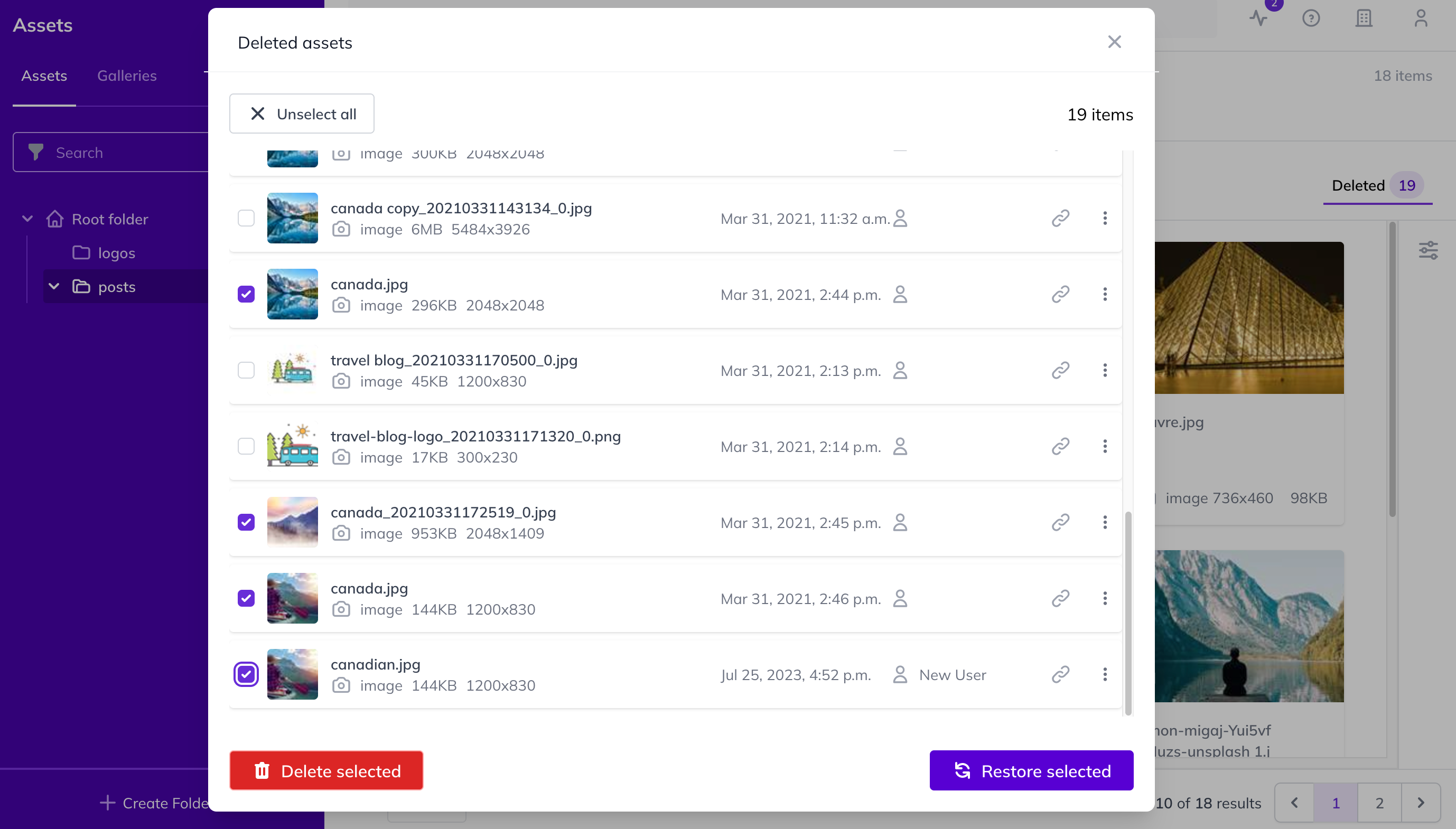Uncheck canada.jpg 144KB checkbox
This screenshot has height=829, width=1456.
point(246,598)
